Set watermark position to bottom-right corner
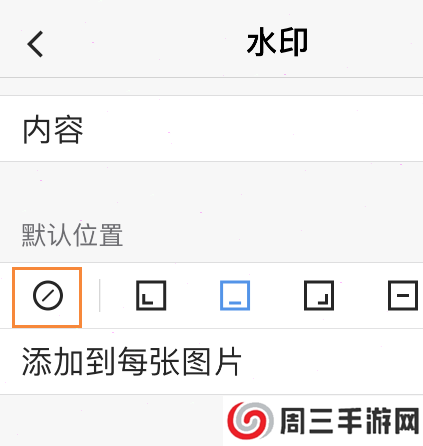The width and height of the screenshot is (423, 446). point(319,296)
